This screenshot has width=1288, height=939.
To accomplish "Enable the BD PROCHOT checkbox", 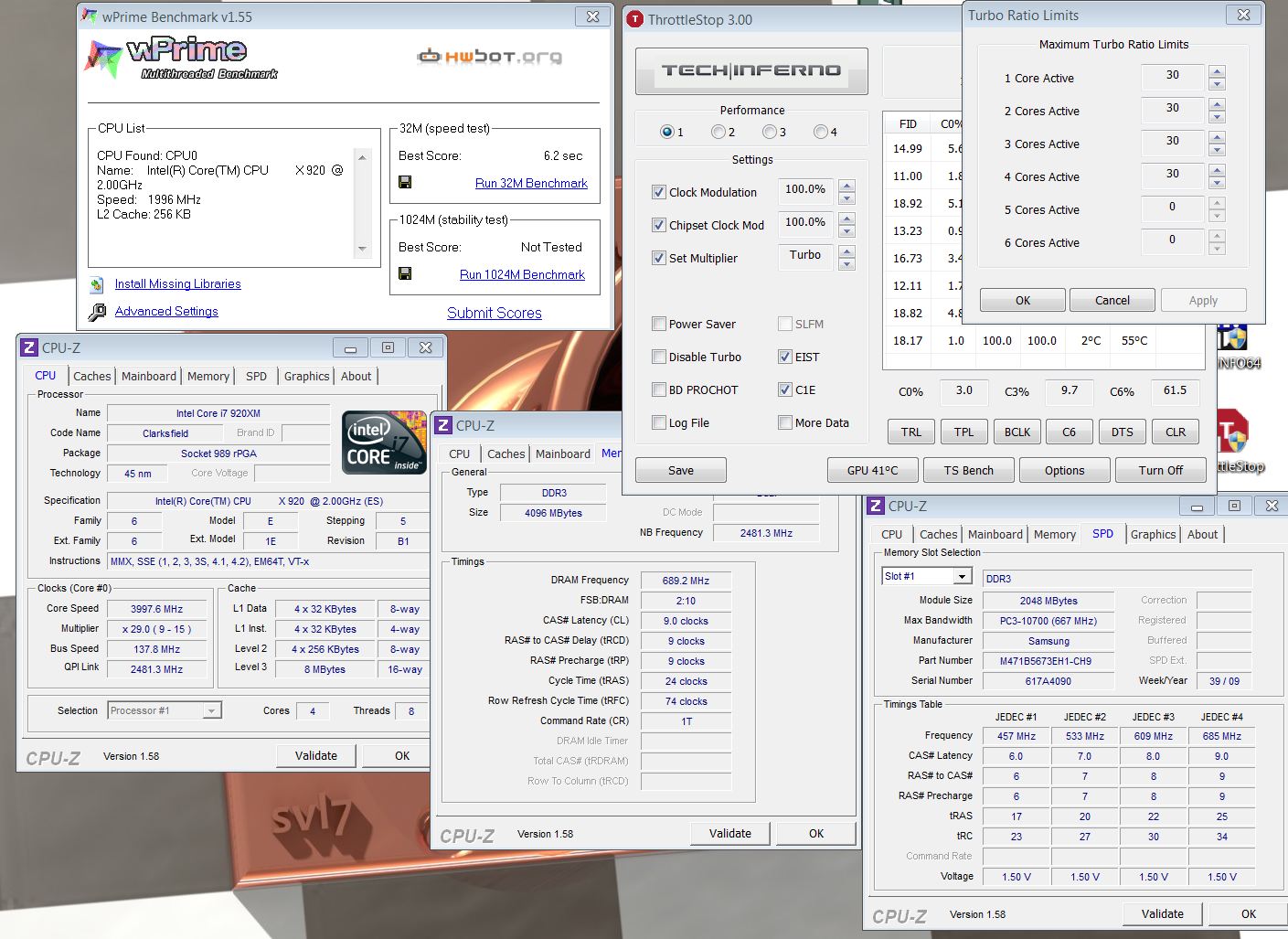I will (x=658, y=389).
